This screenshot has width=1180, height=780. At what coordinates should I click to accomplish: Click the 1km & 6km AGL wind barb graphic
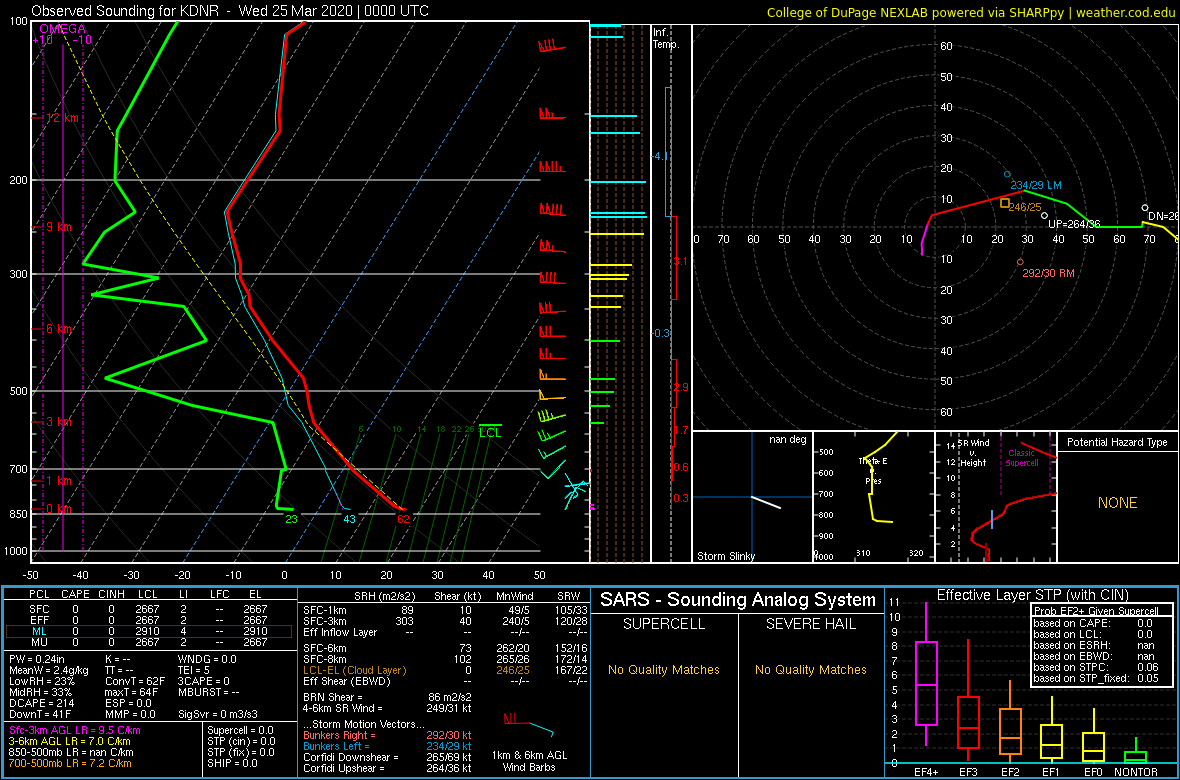pos(529,726)
